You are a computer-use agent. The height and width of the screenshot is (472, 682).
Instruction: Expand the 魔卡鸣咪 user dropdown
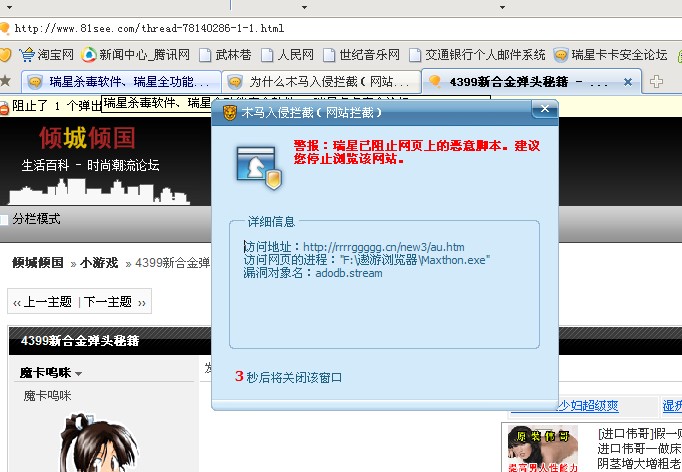pyautogui.click(x=78, y=374)
